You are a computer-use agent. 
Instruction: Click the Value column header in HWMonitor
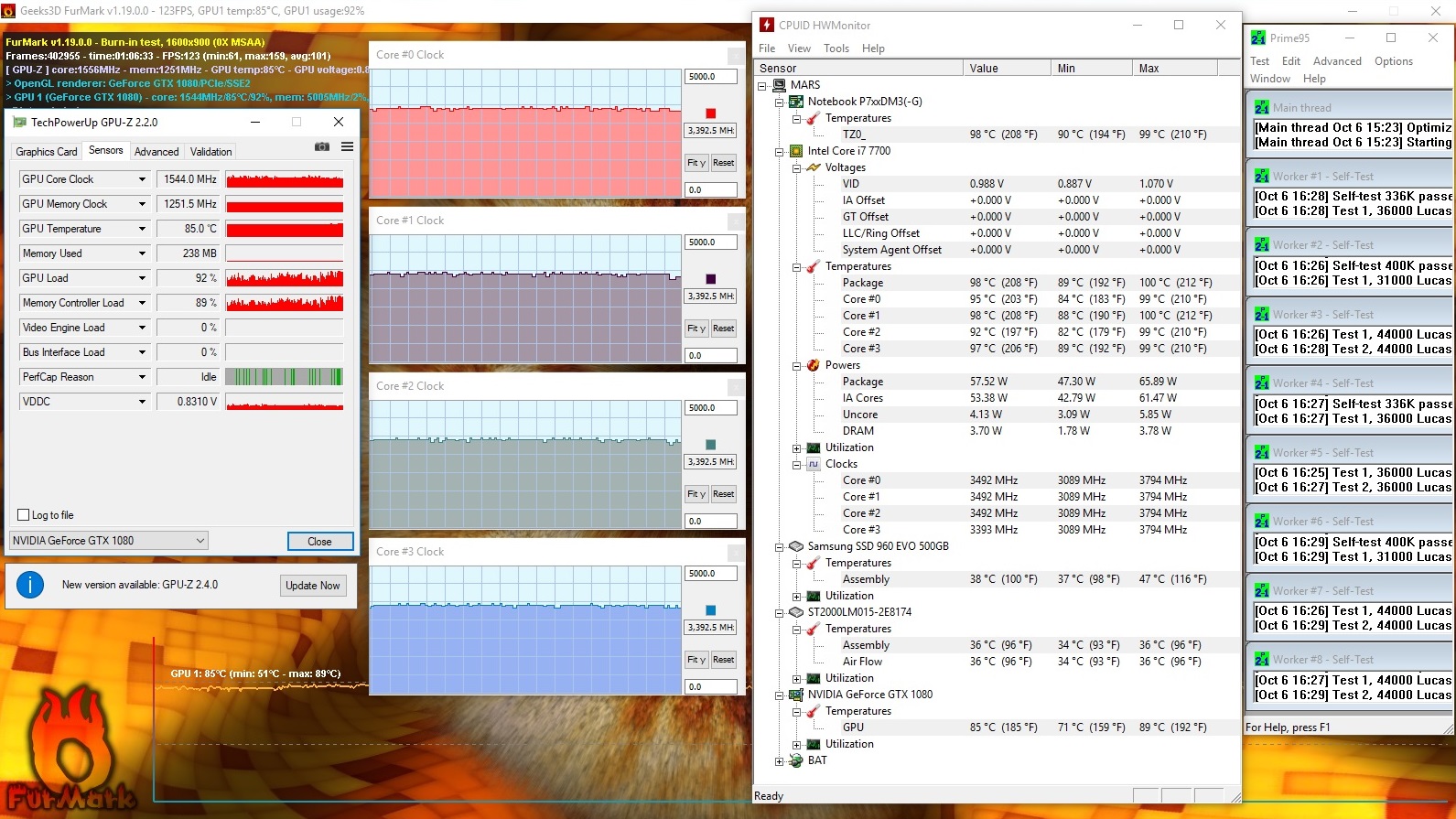[1007, 69]
